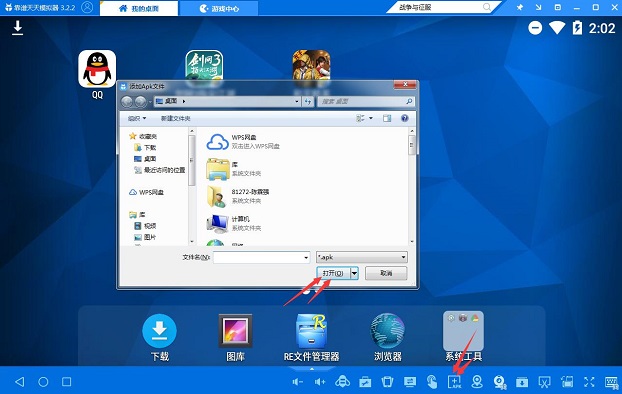Select the 库 system folder in list
Viewport: 622px width, 394px height.
tap(234, 169)
